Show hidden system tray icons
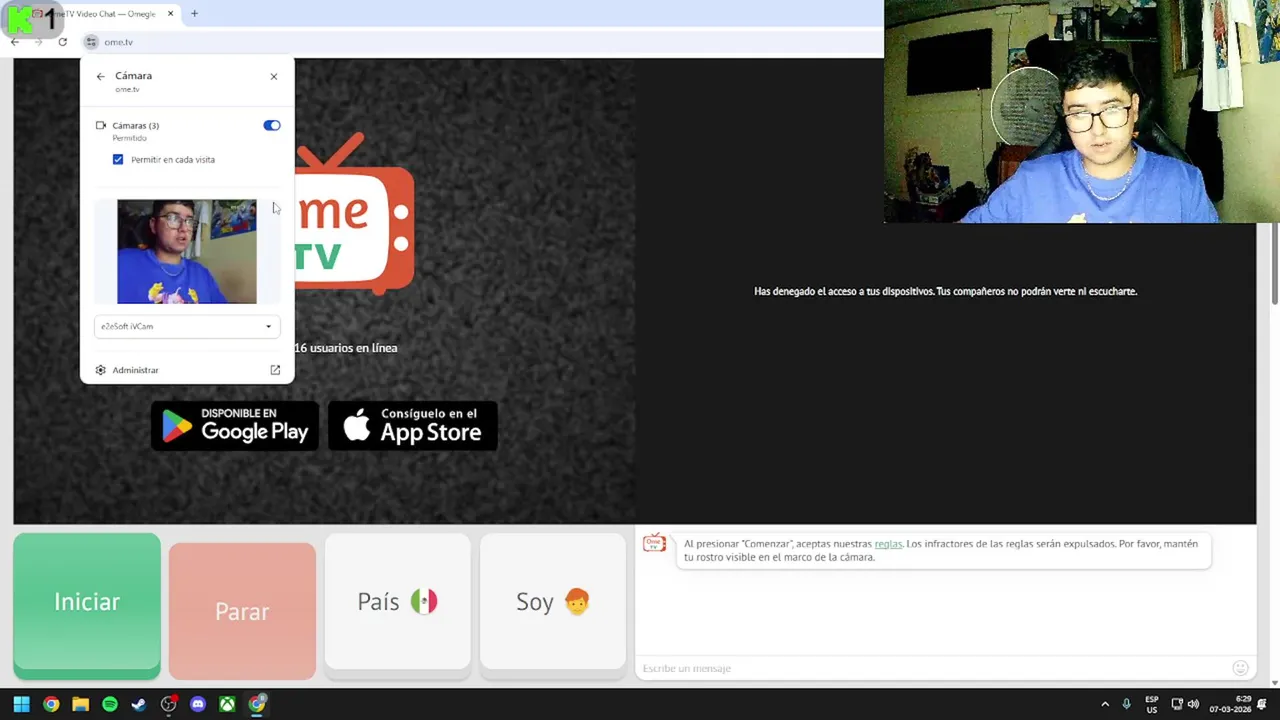 1105,704
